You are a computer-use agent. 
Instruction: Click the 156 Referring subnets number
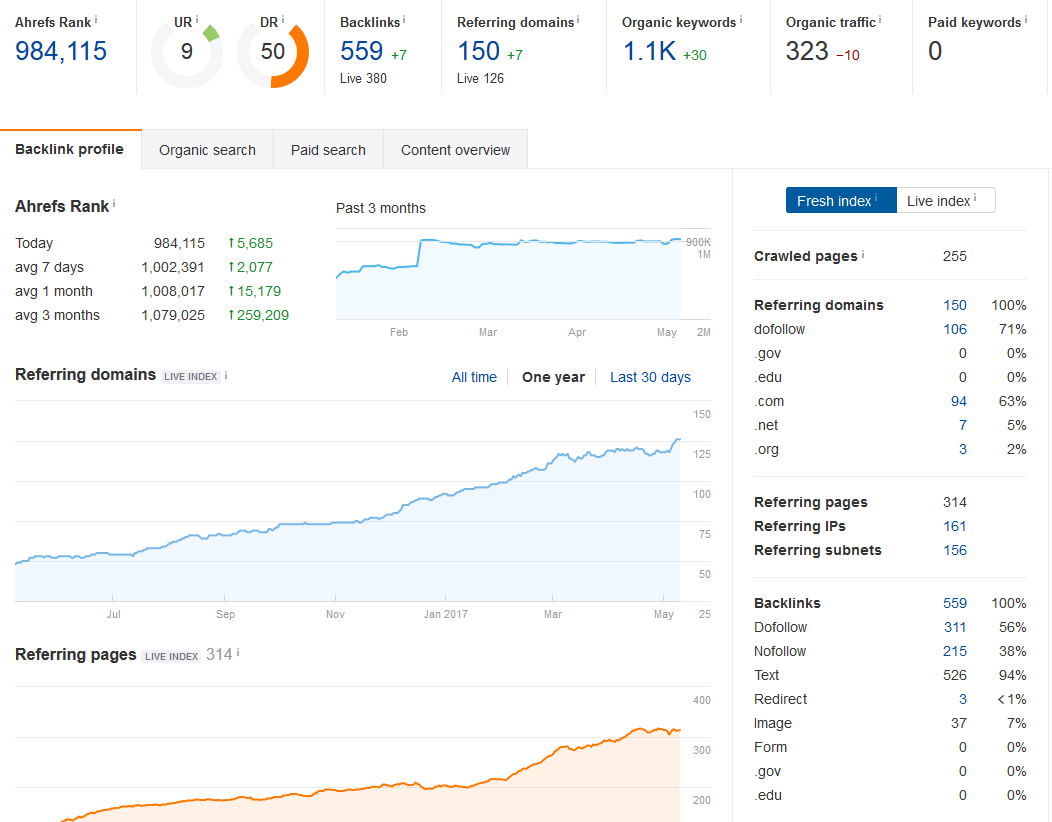[955, 550]
